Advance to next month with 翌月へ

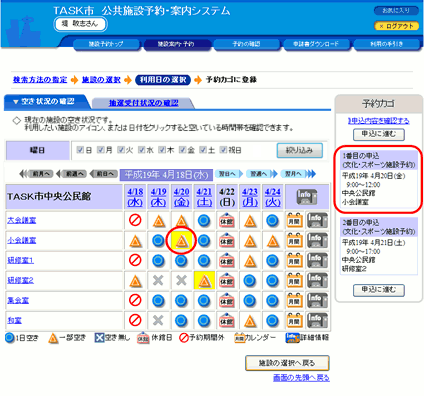(x=298, y=174)
